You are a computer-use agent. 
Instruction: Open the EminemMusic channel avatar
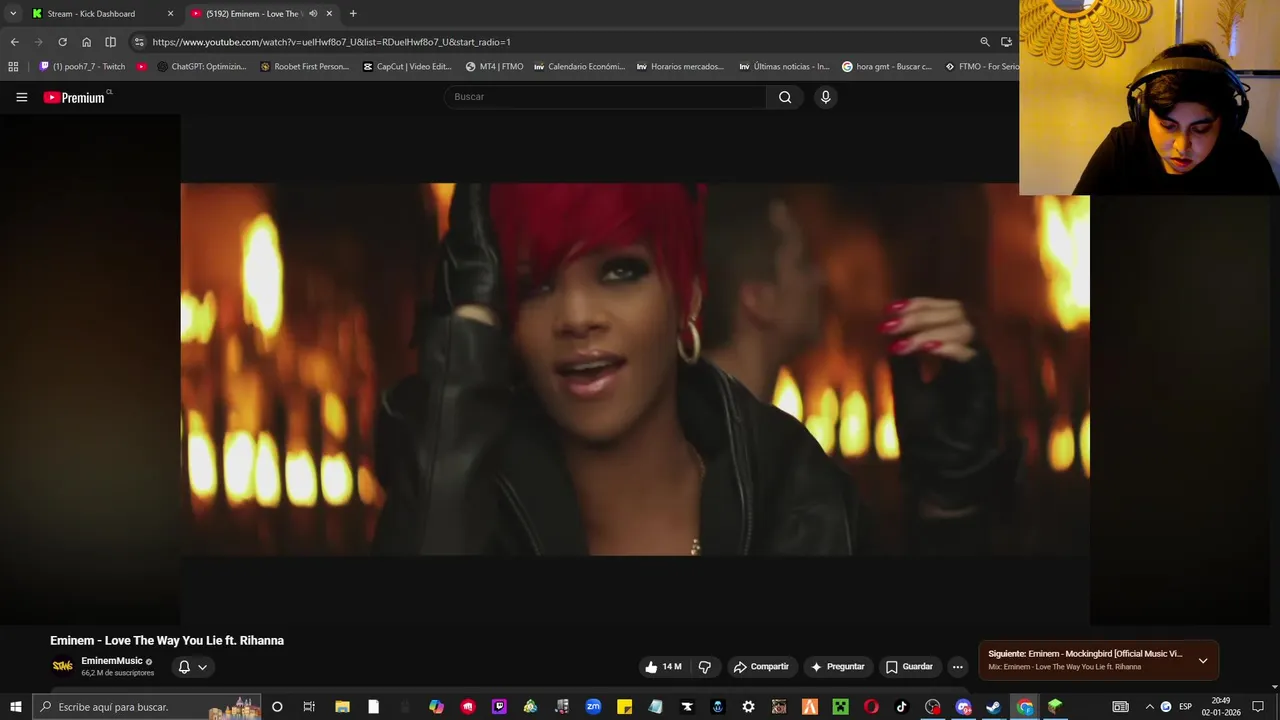click(62, 666)
